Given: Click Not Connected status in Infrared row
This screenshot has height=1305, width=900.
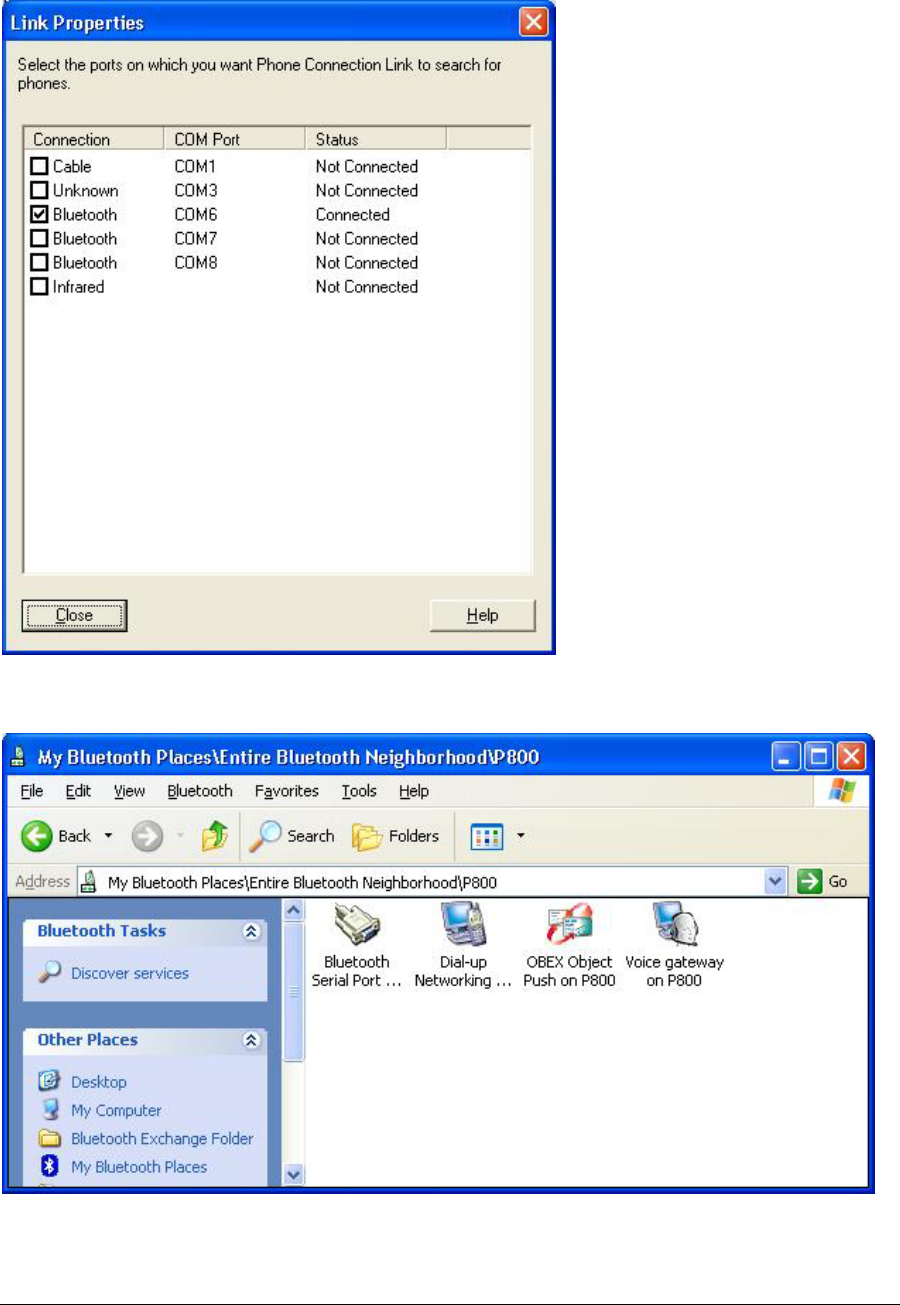Looking at the screenshot, I should click(x=367, y=287).
